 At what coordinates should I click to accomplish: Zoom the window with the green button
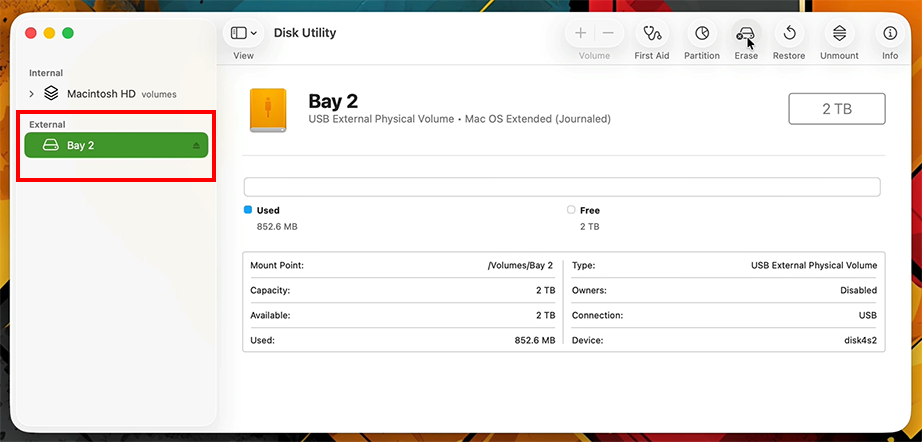coord(68,33)
